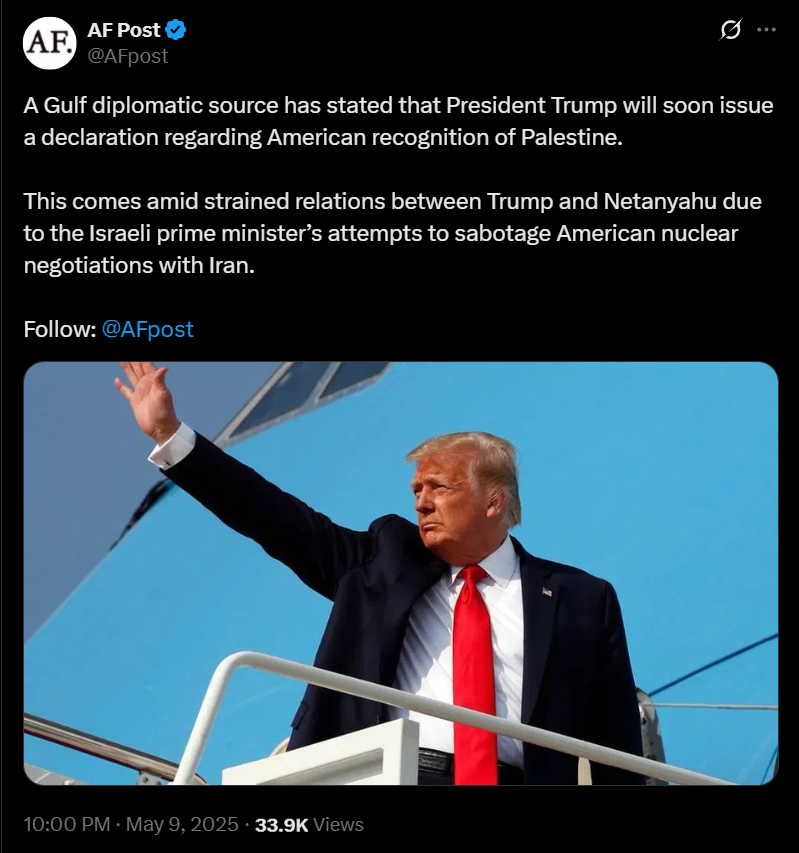Open the Grok explain-this-post icon
This screenshot has width=799, height=853.
729,29
